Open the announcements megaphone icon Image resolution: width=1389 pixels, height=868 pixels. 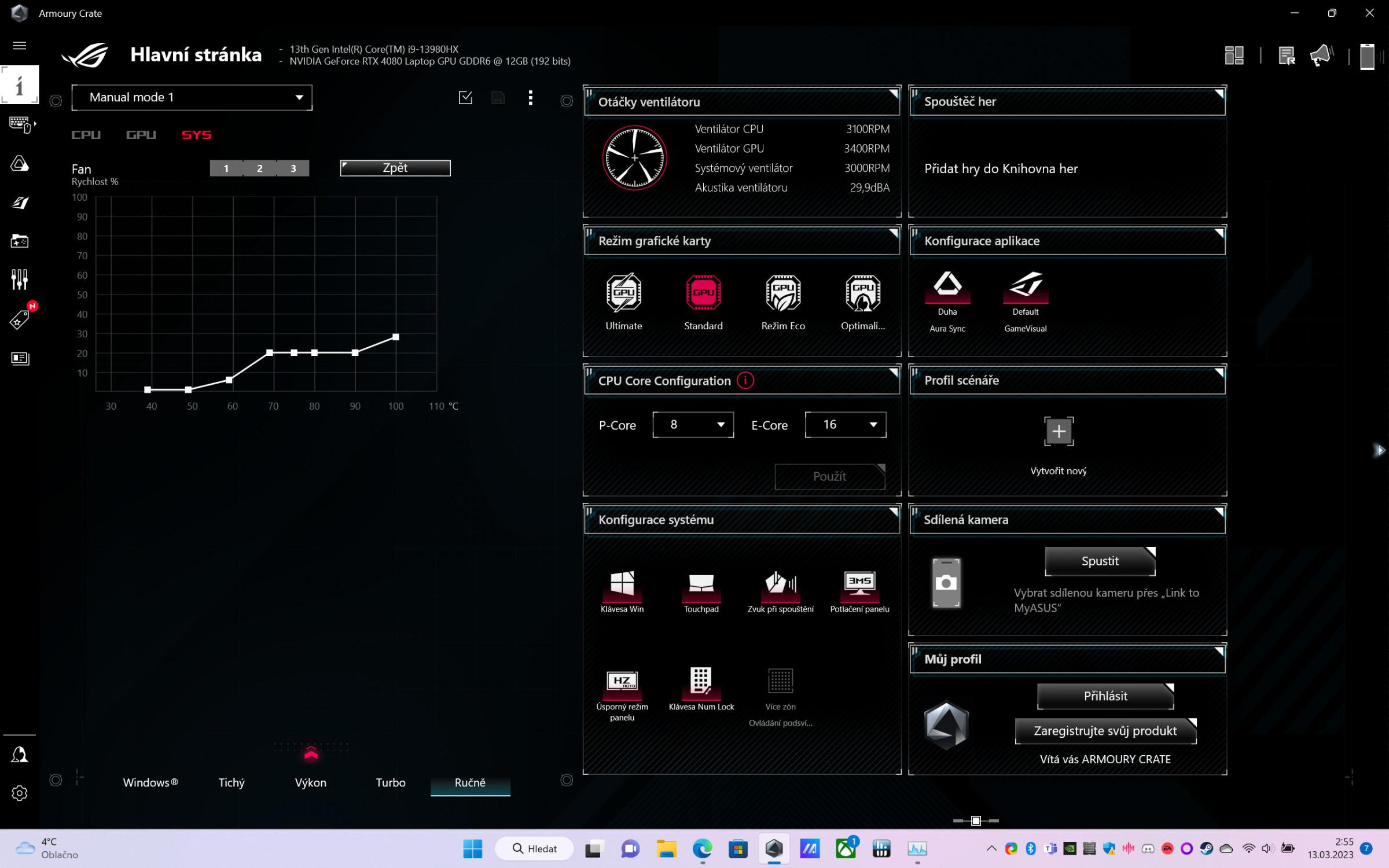tap(1321, 56)
